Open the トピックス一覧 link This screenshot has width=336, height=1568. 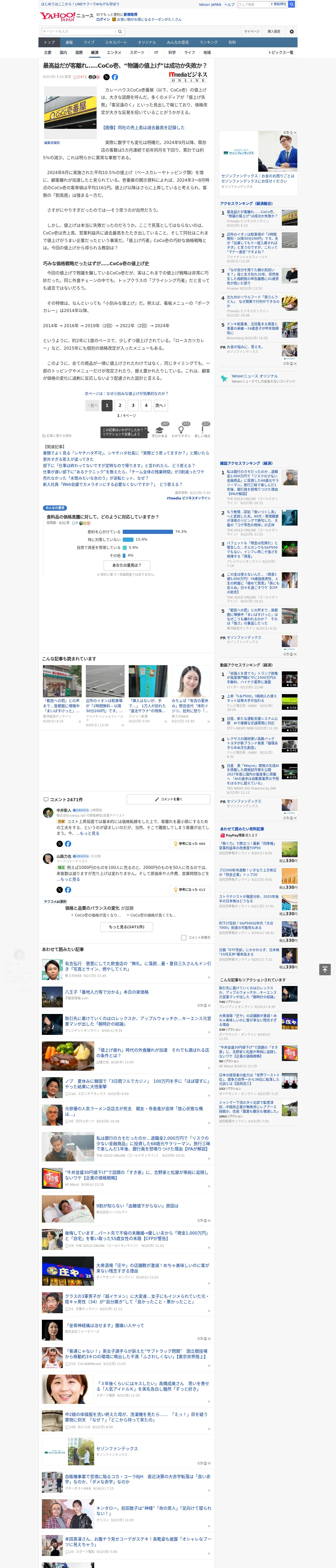(281, 52)
